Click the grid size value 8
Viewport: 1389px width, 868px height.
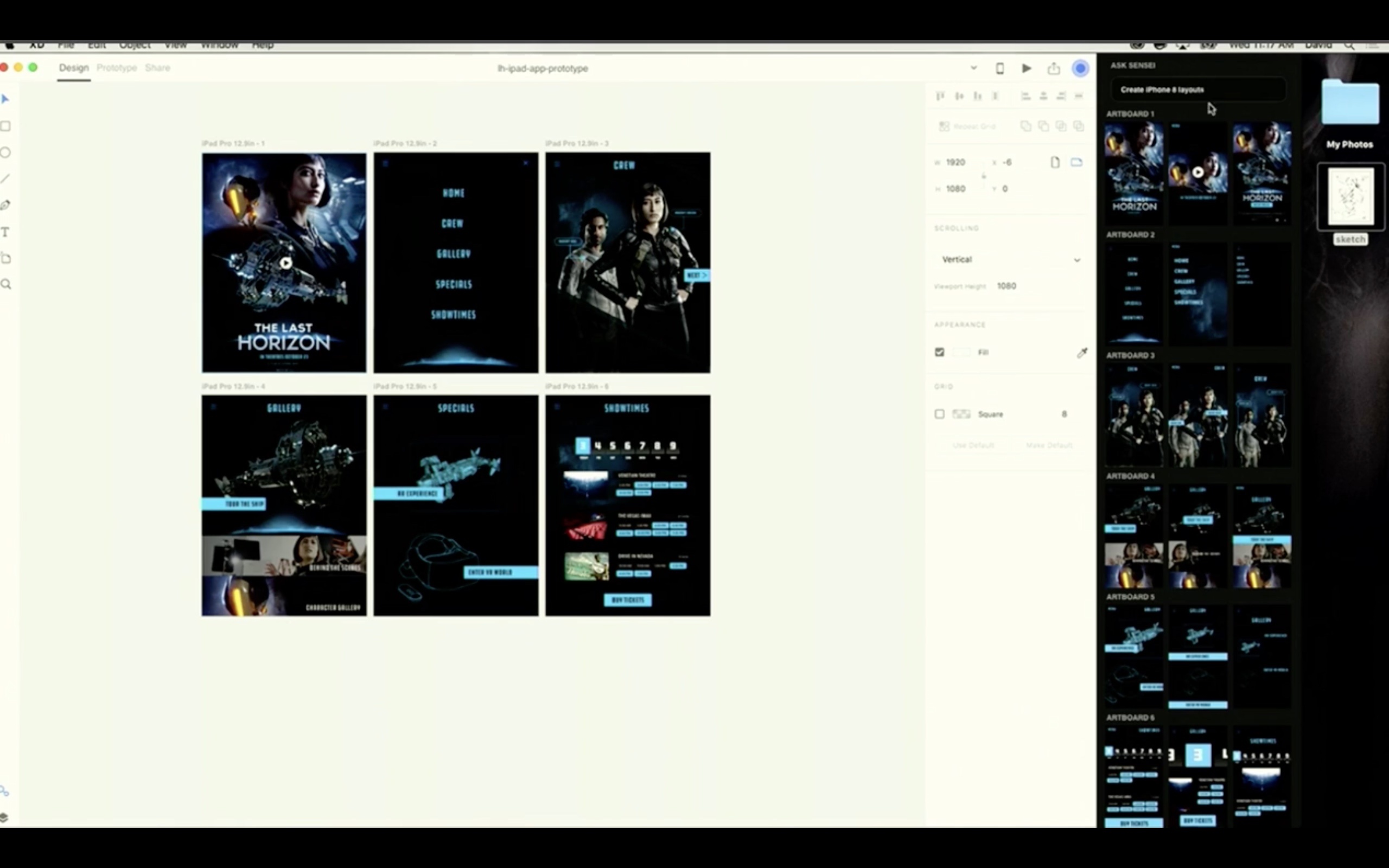click(x=1064, y=414)
